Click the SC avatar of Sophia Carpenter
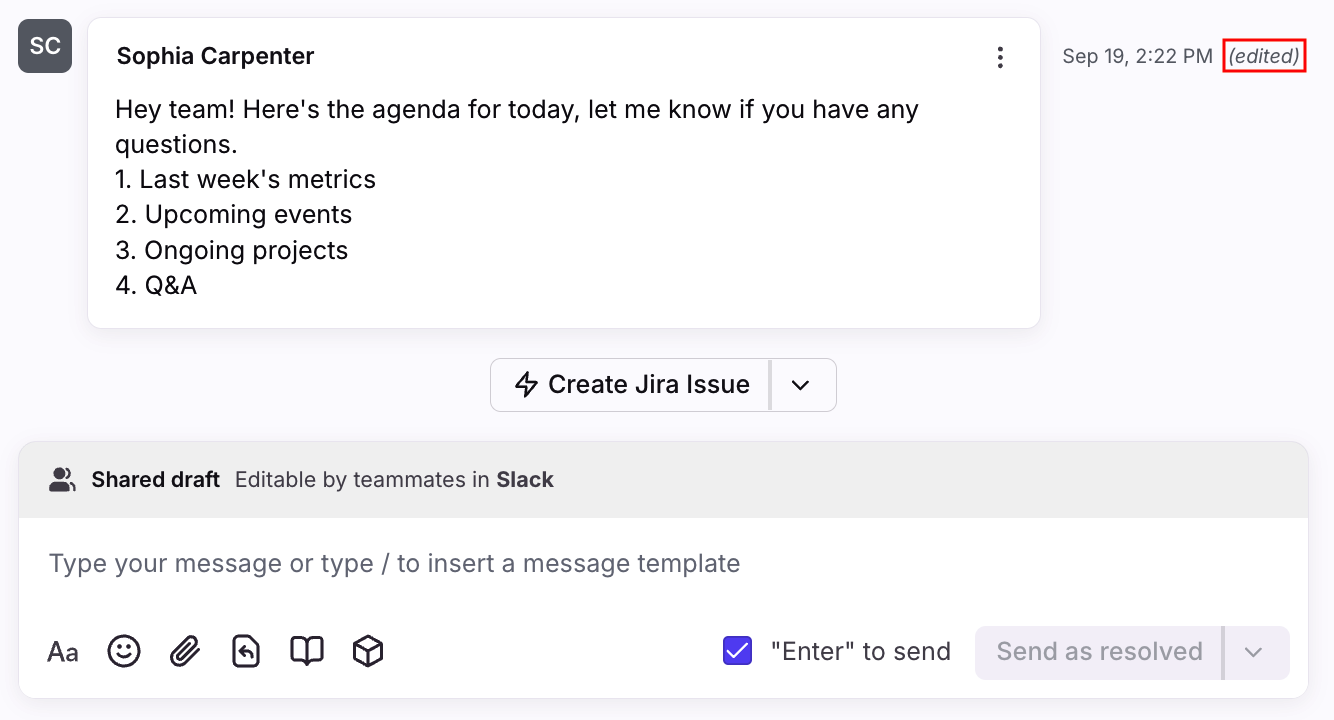This screenshot has height=720, width=1334. [x=45, y=46]
